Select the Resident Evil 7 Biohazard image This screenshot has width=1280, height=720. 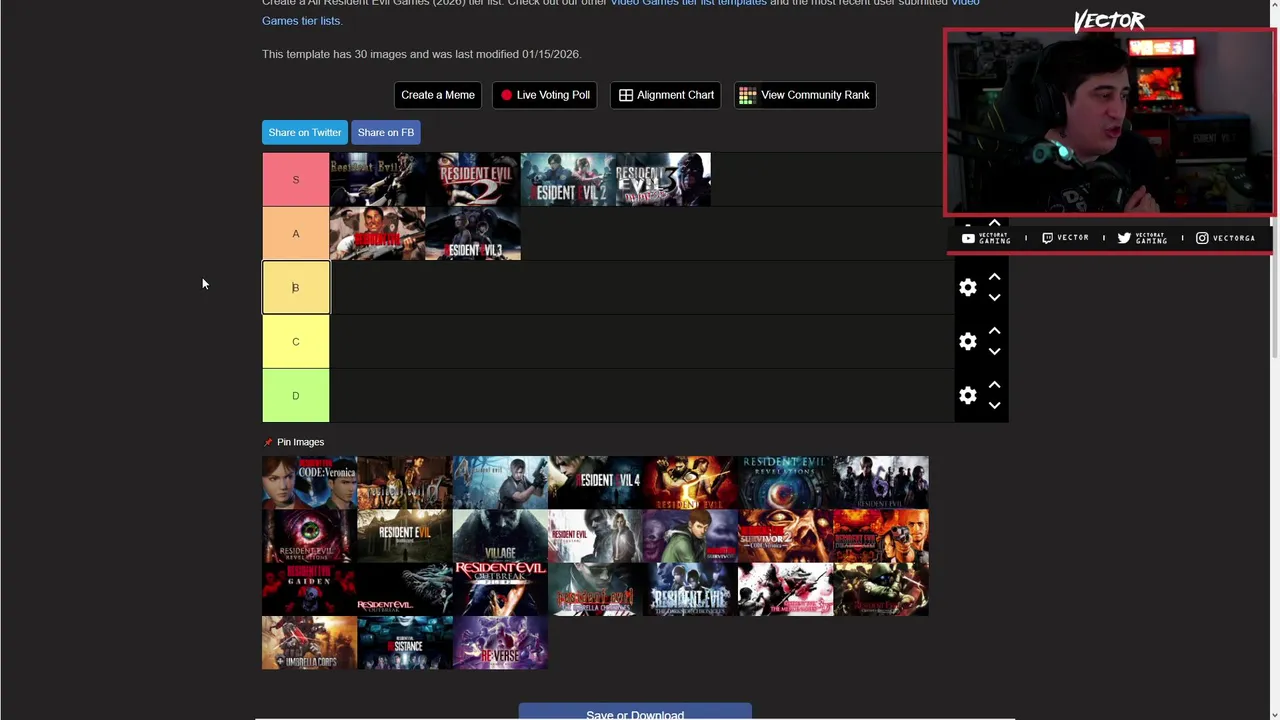405,536
